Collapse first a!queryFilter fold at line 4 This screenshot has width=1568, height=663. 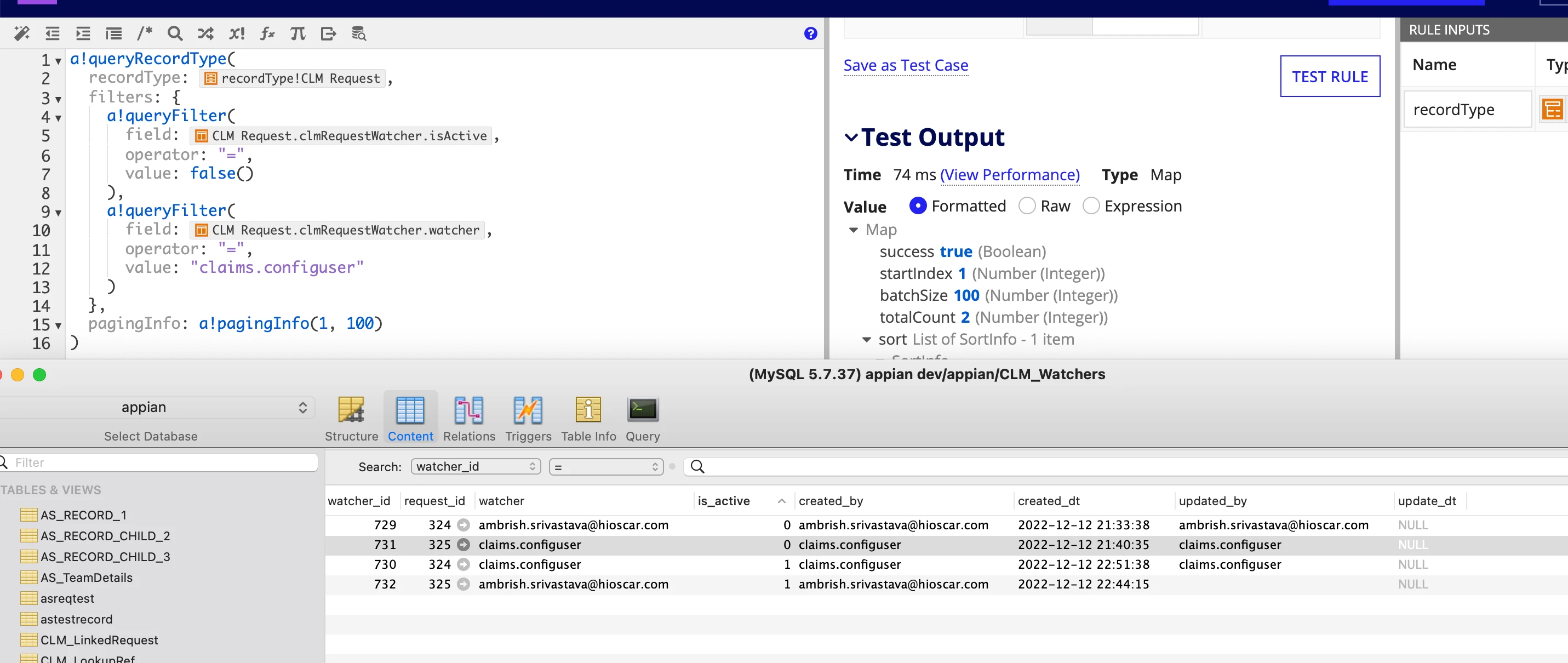tap(59, 117)
